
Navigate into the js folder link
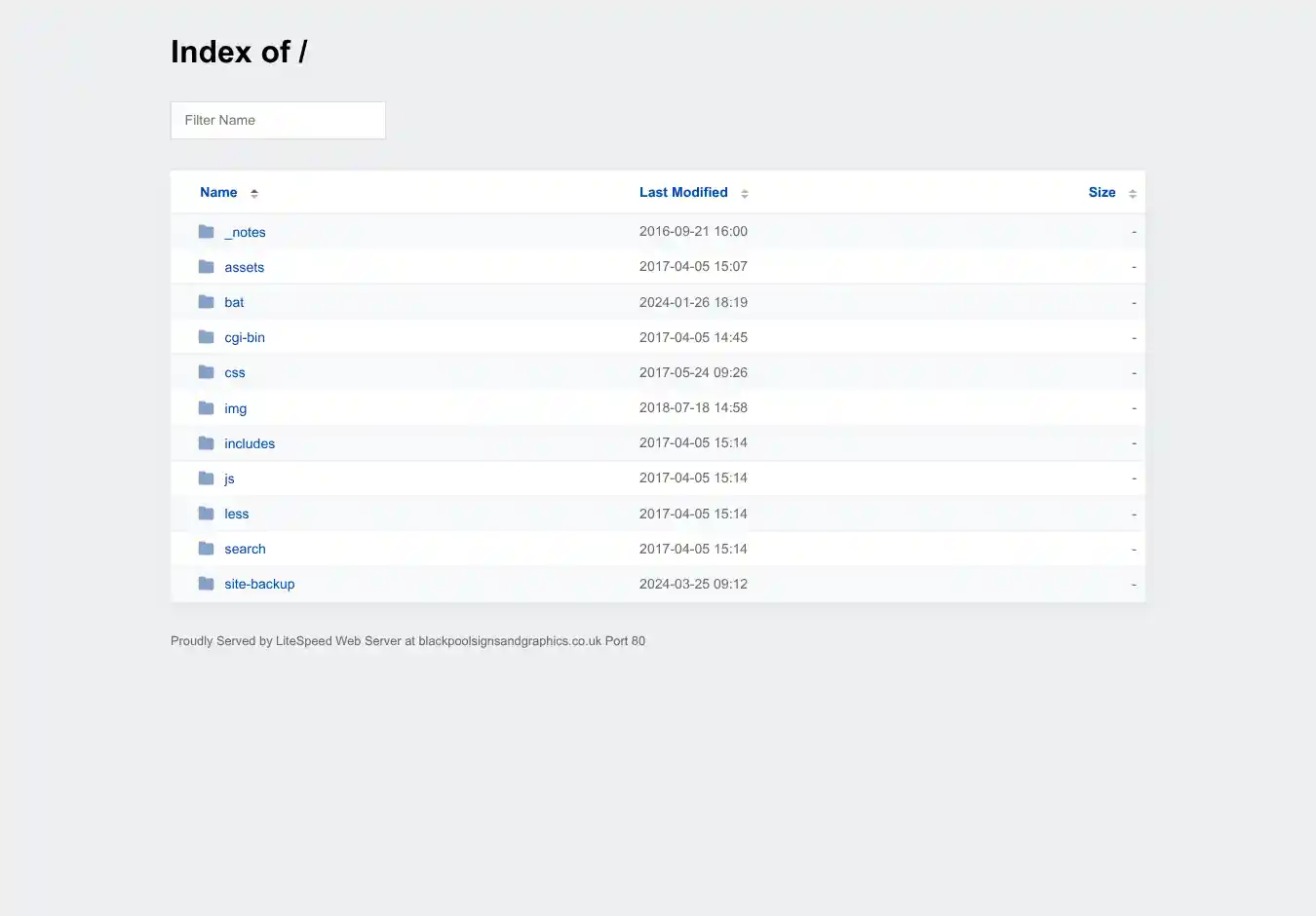229,478
